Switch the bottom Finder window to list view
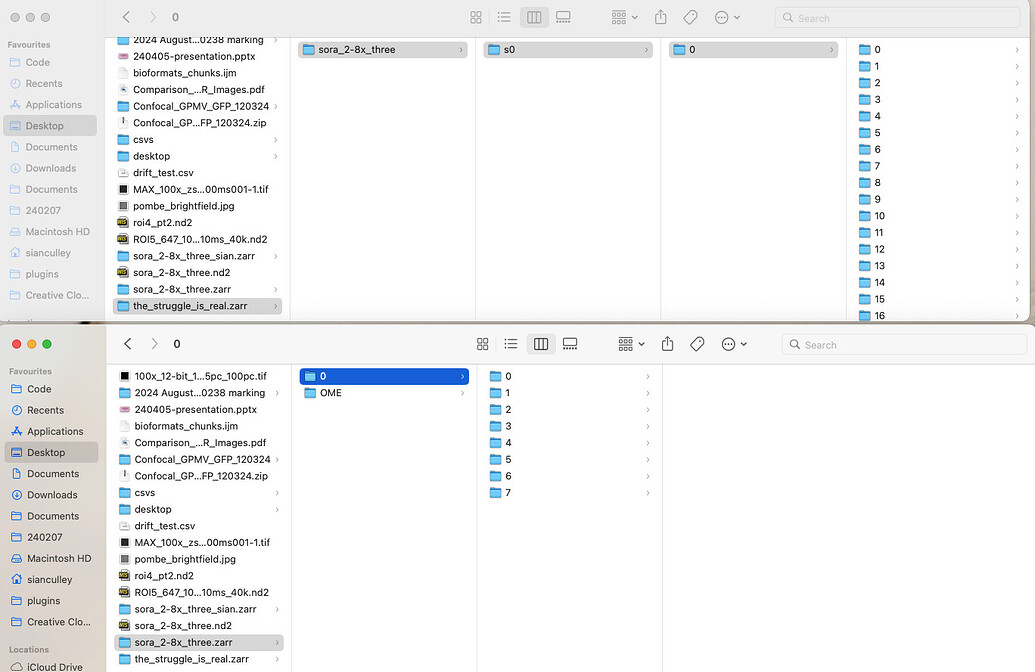 [x=510, y=344]
